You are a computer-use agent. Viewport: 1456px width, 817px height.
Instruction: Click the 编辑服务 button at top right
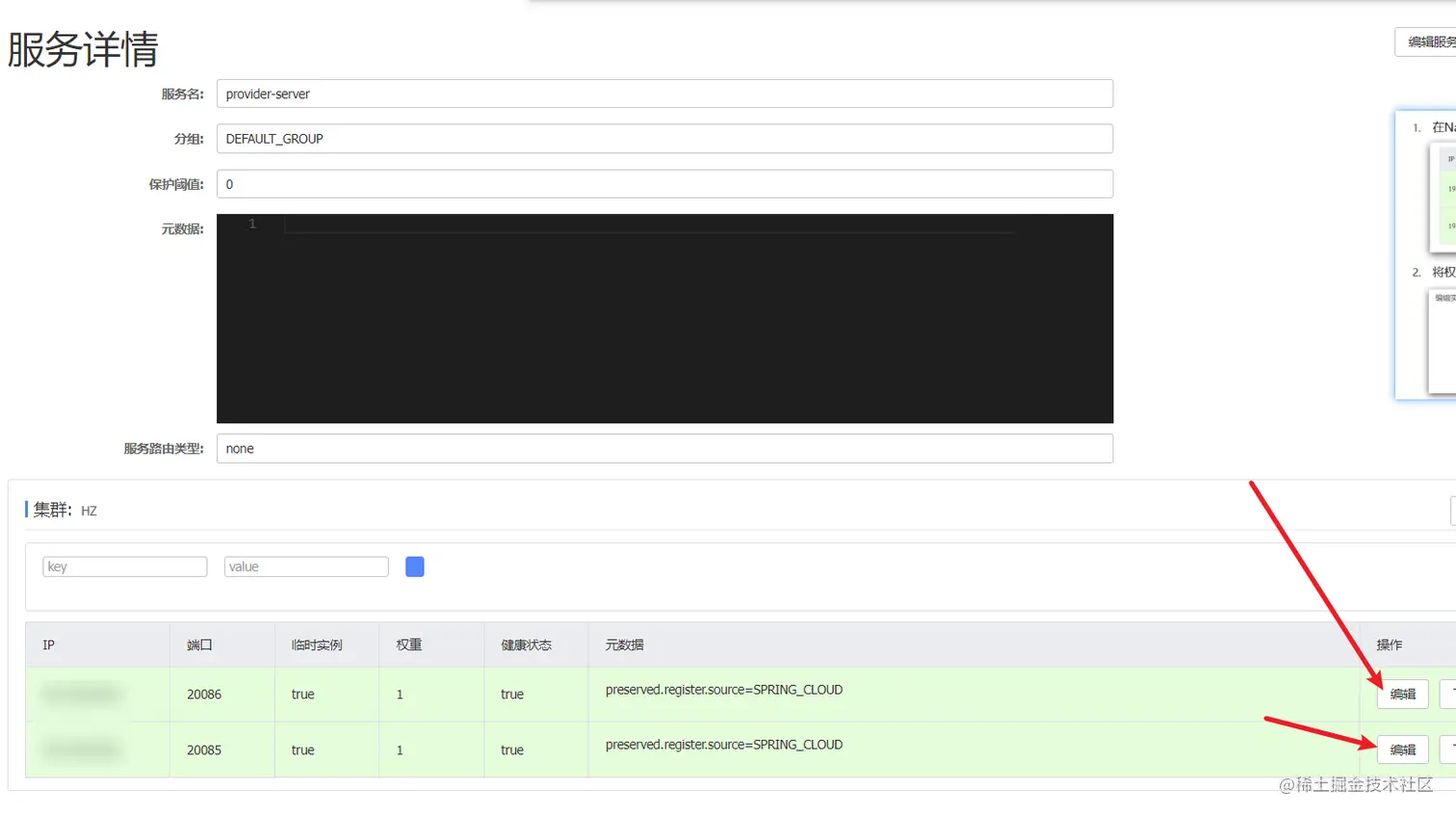1427,41
